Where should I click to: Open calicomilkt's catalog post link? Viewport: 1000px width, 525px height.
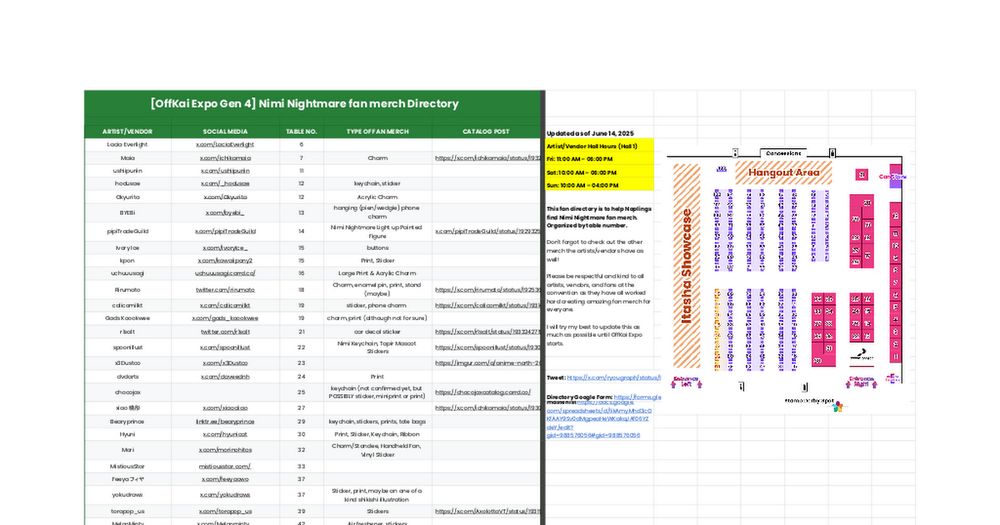[x=487, y=306]
